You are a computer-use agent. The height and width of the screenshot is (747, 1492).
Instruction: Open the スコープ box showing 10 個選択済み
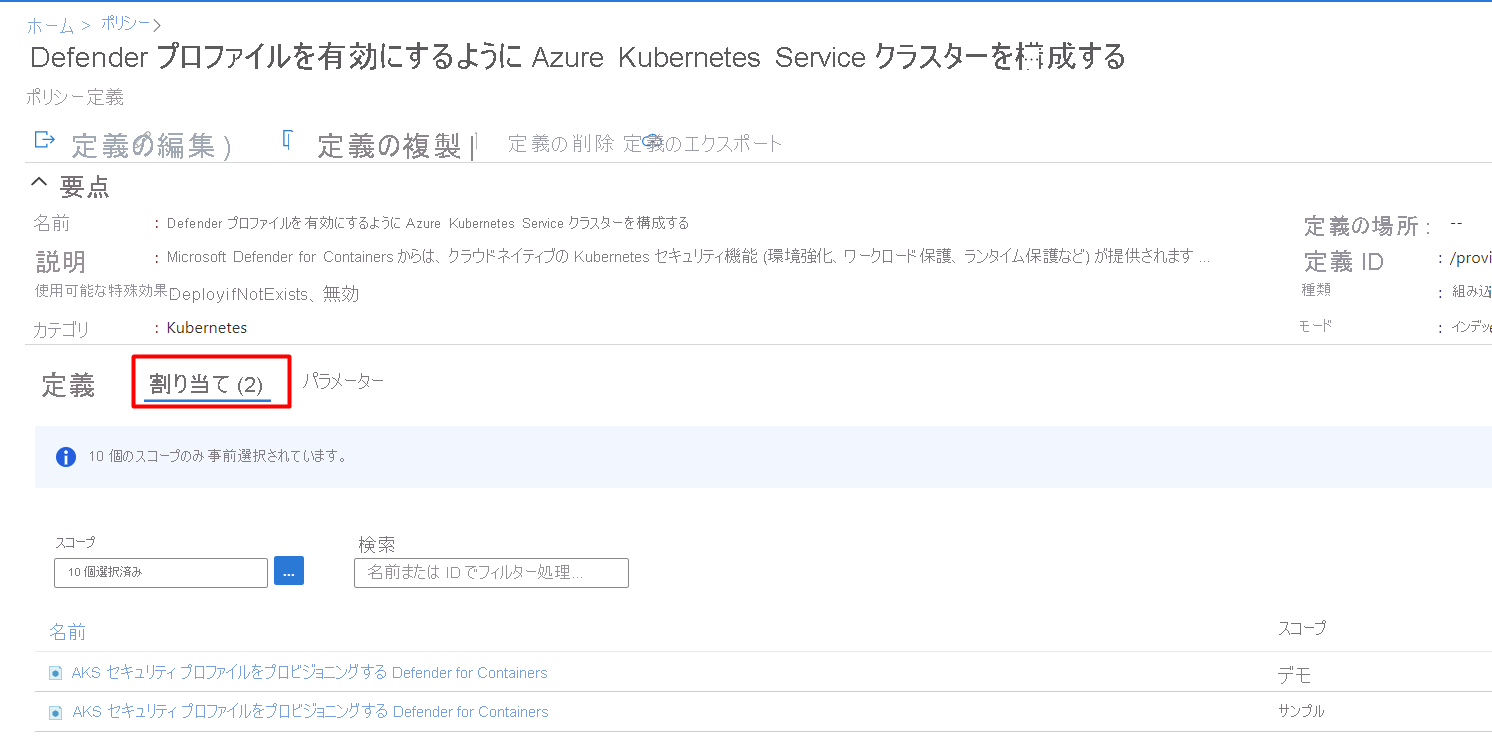161,573
